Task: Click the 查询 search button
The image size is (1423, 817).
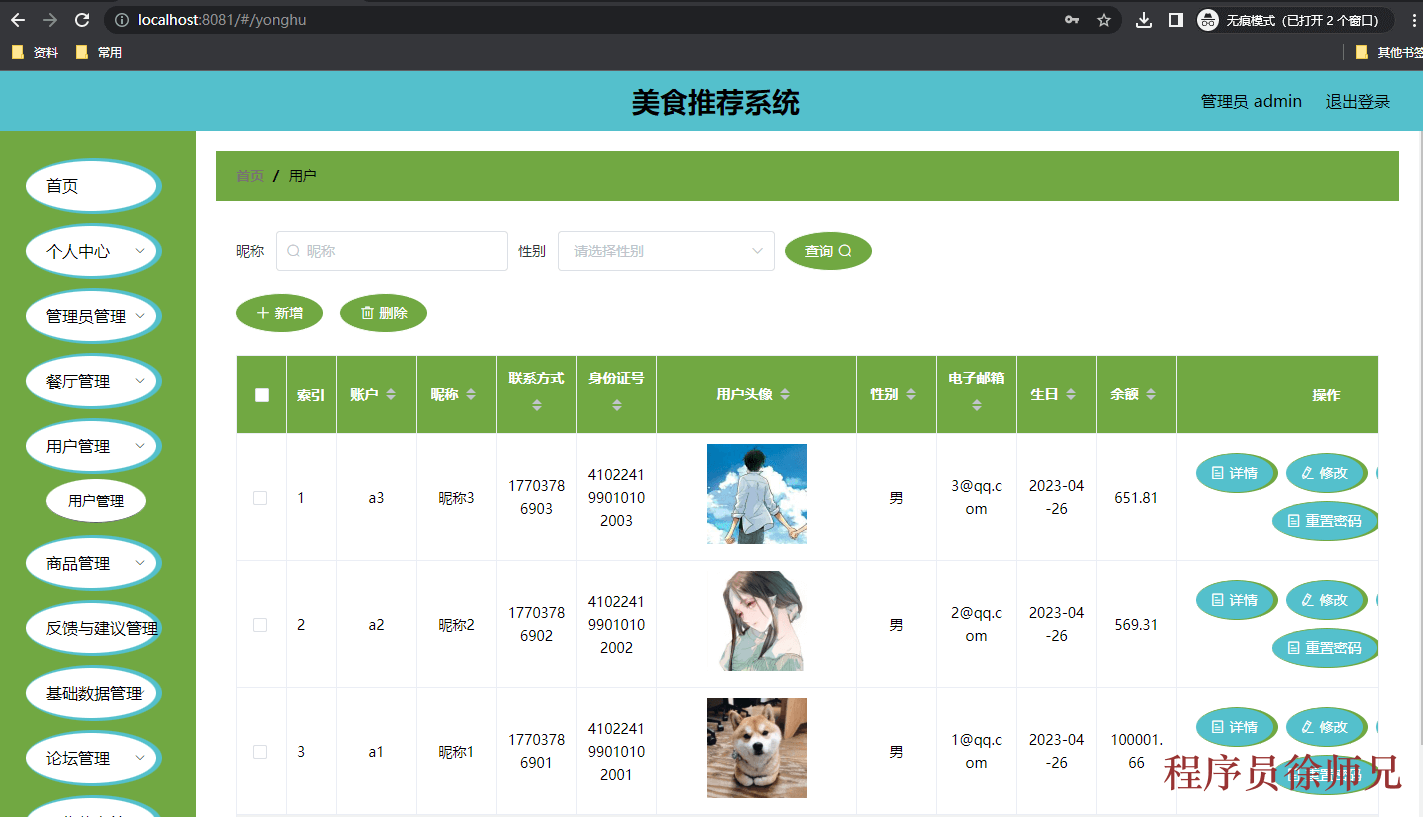Action: tap(828, 251)
